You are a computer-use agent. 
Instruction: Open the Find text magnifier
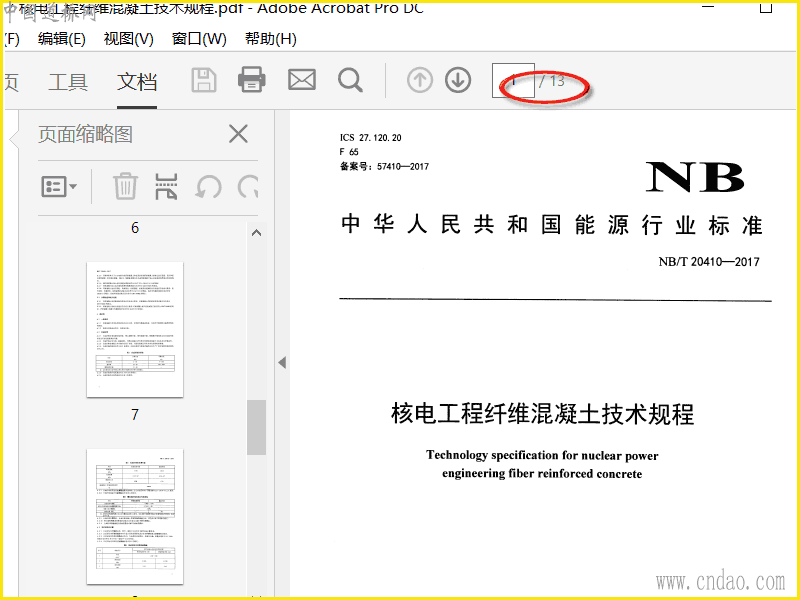[351, 80]
